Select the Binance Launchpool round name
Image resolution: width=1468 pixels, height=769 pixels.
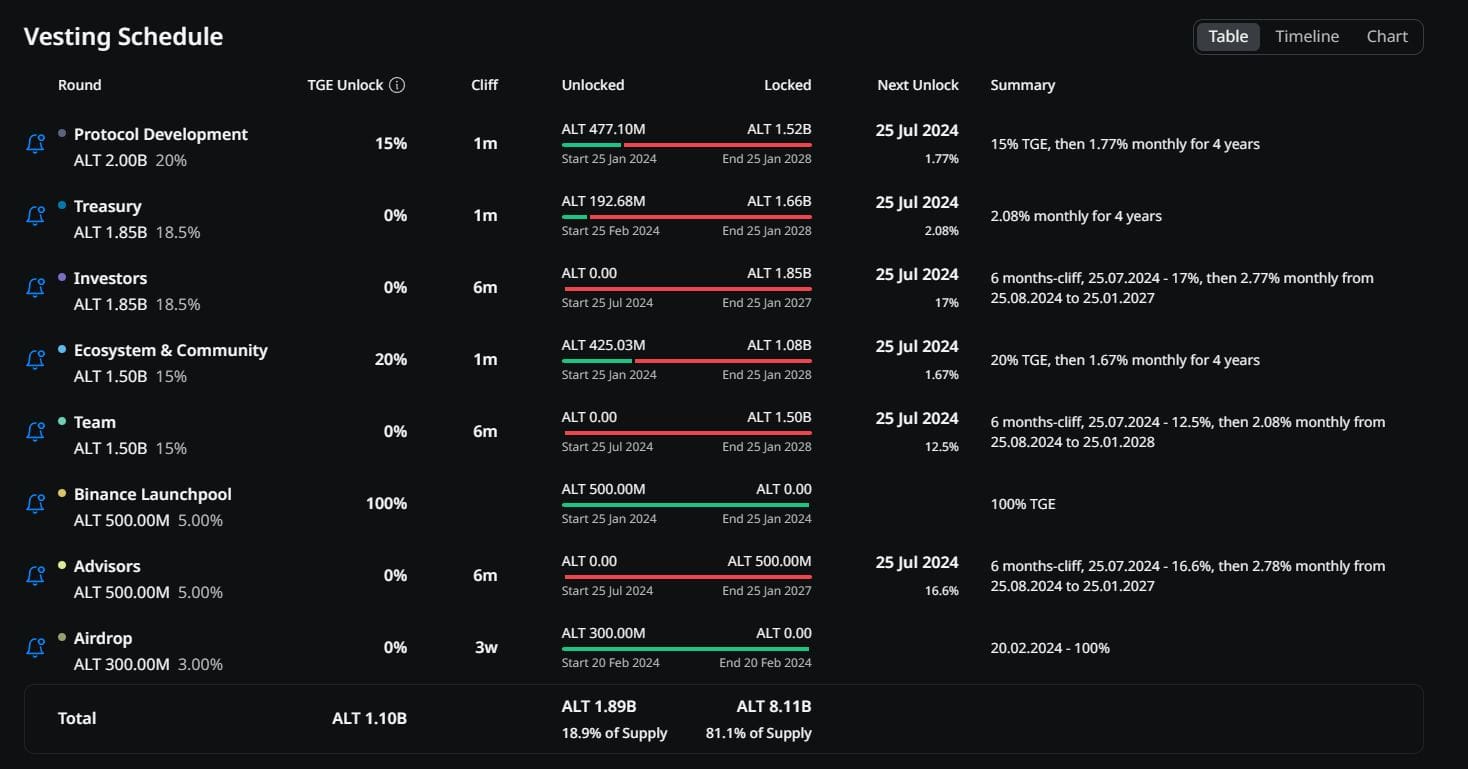[x=153, y=494]
